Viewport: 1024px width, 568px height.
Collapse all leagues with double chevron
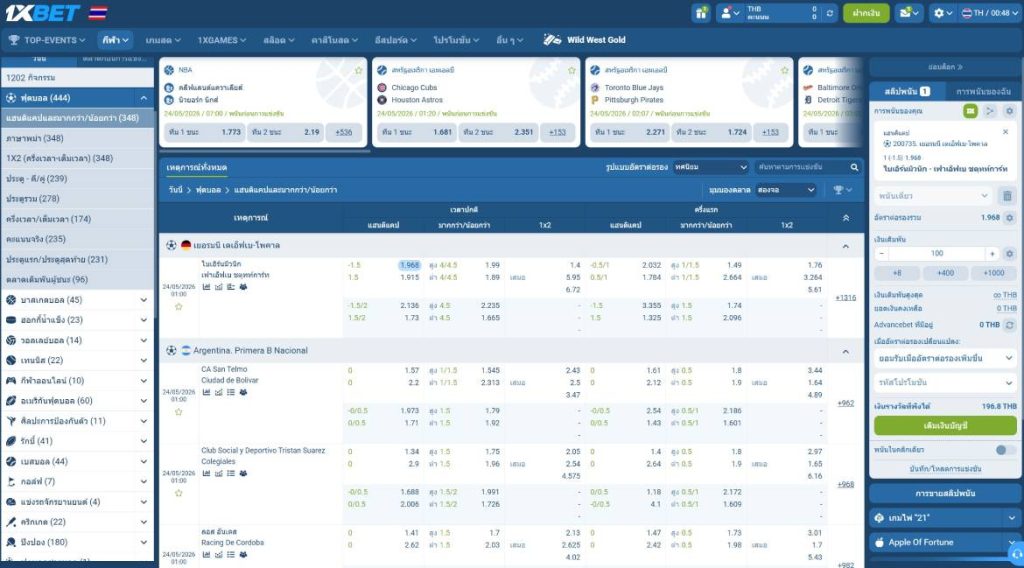click(x=846, y=218)
